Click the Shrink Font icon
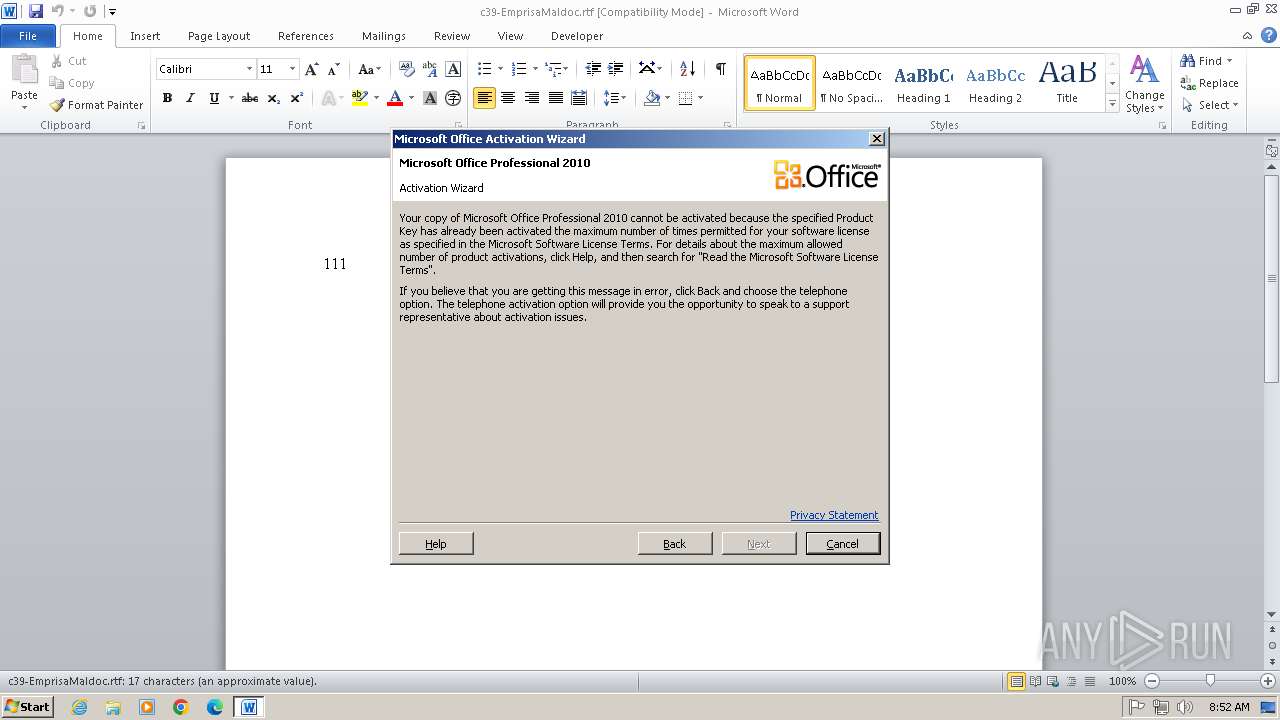The image size is (1280, 720). (334, 69)
